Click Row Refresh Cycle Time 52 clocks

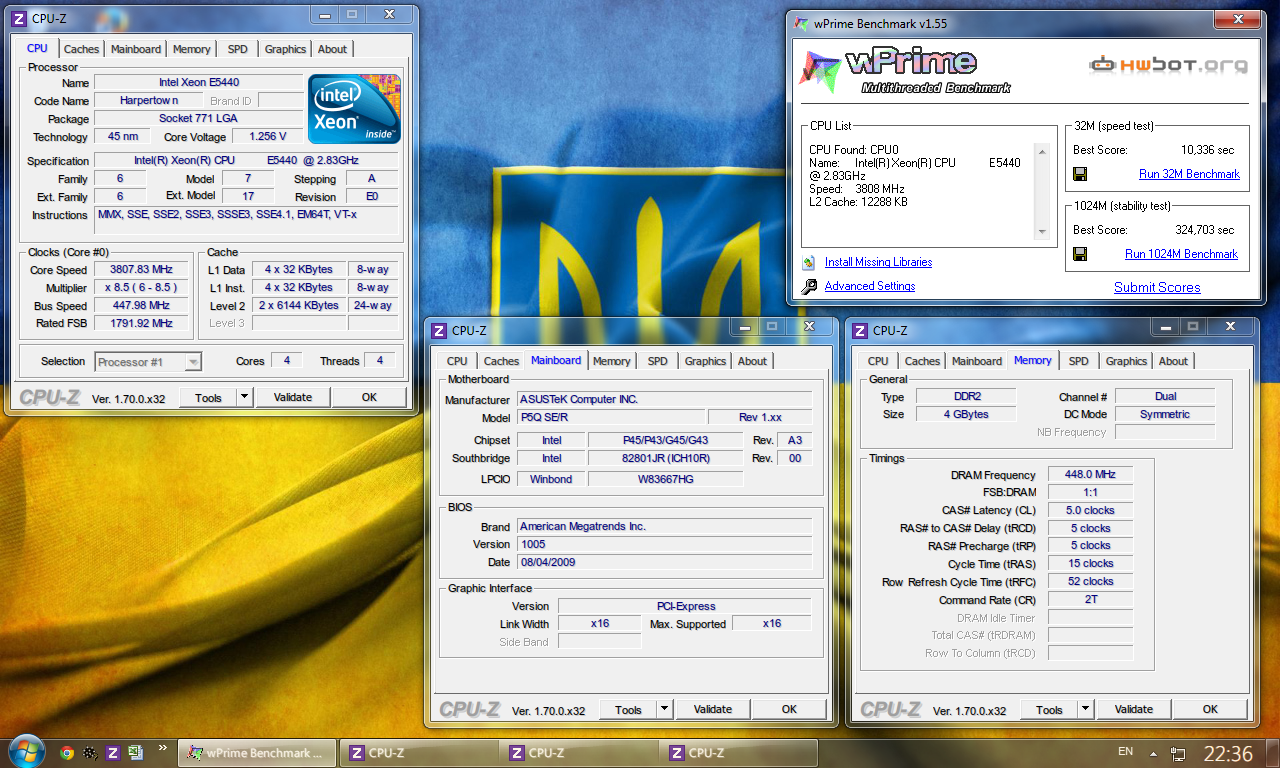point(1090,582)
